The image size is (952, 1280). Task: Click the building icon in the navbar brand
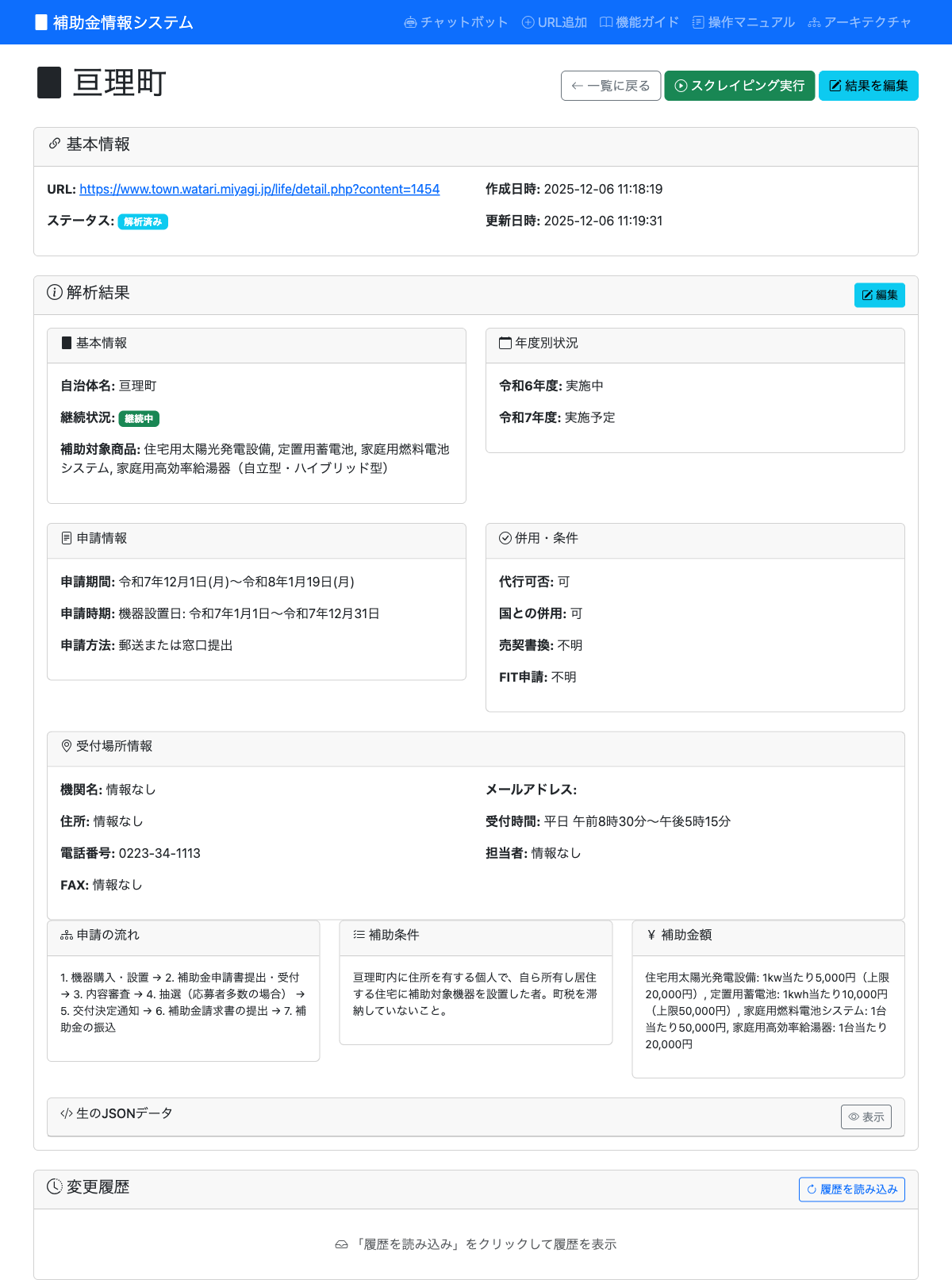click(41, 22)
